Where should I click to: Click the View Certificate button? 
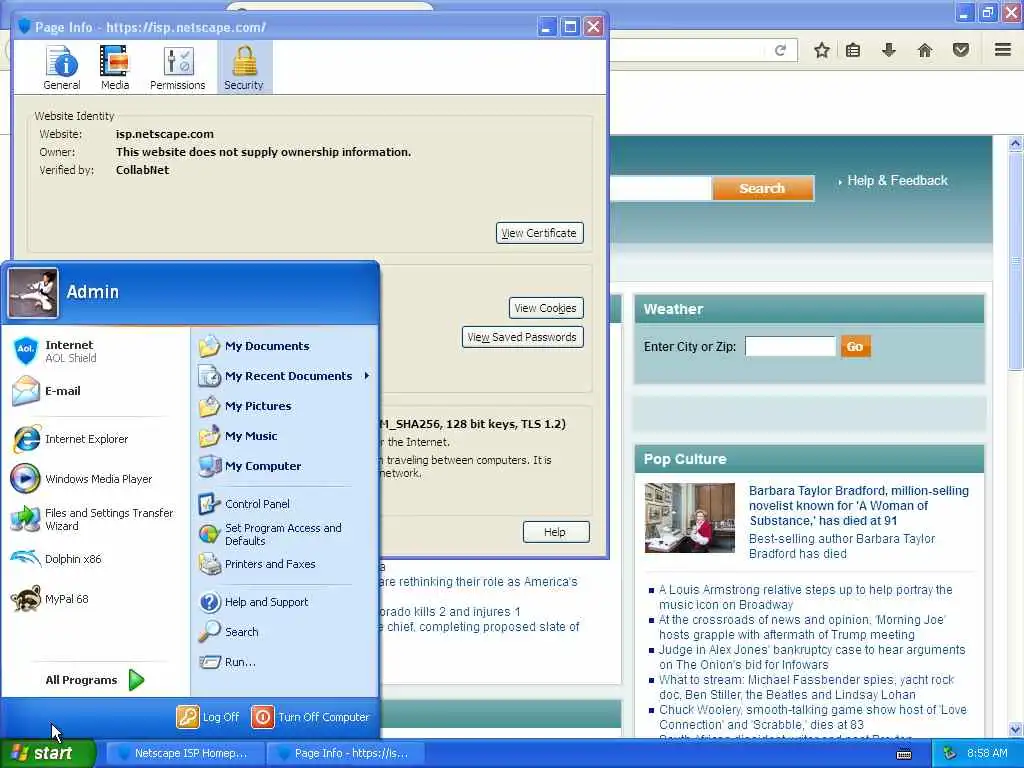pos(539,233)
